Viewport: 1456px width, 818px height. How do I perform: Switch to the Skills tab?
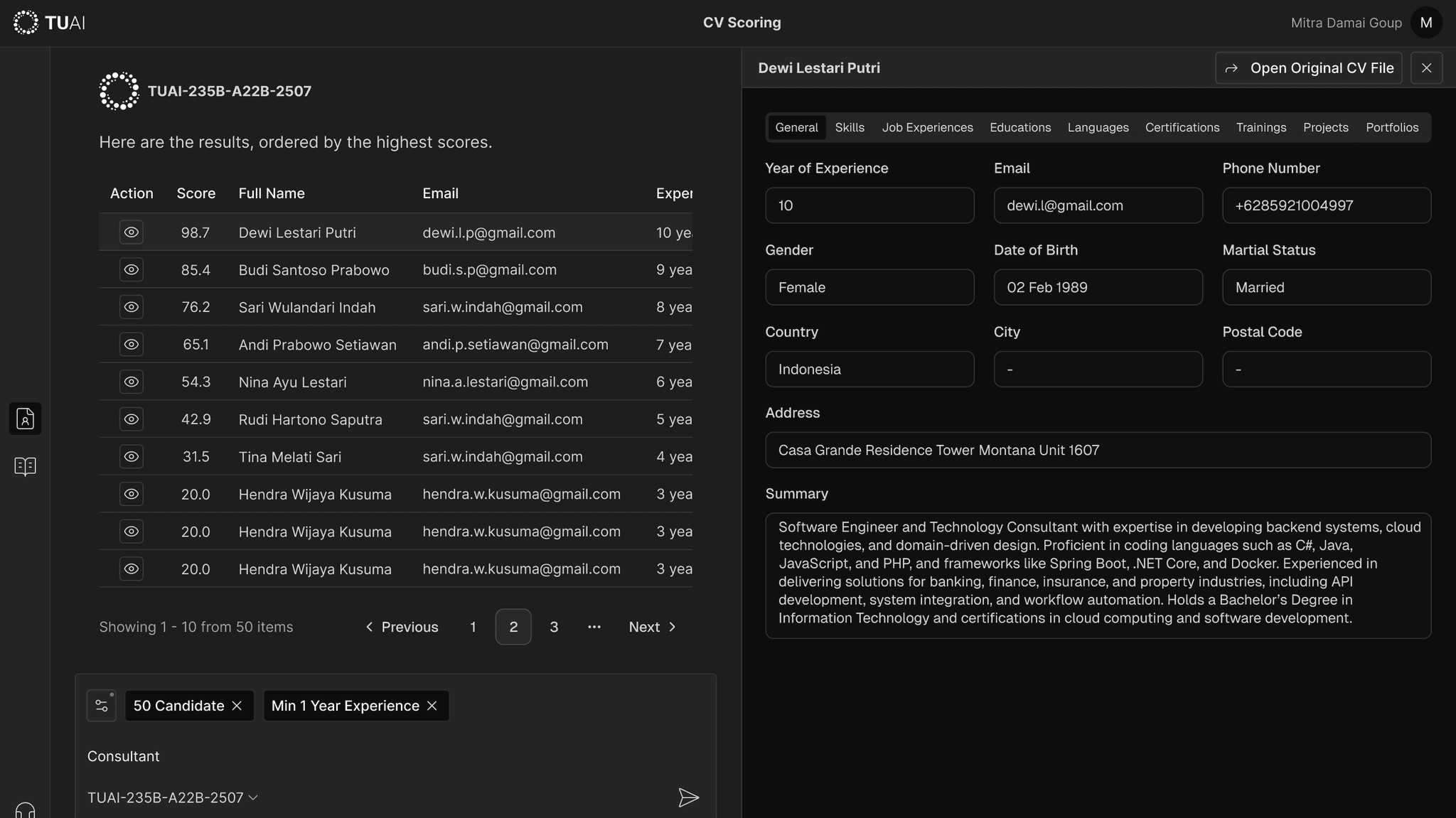point(850,128)
